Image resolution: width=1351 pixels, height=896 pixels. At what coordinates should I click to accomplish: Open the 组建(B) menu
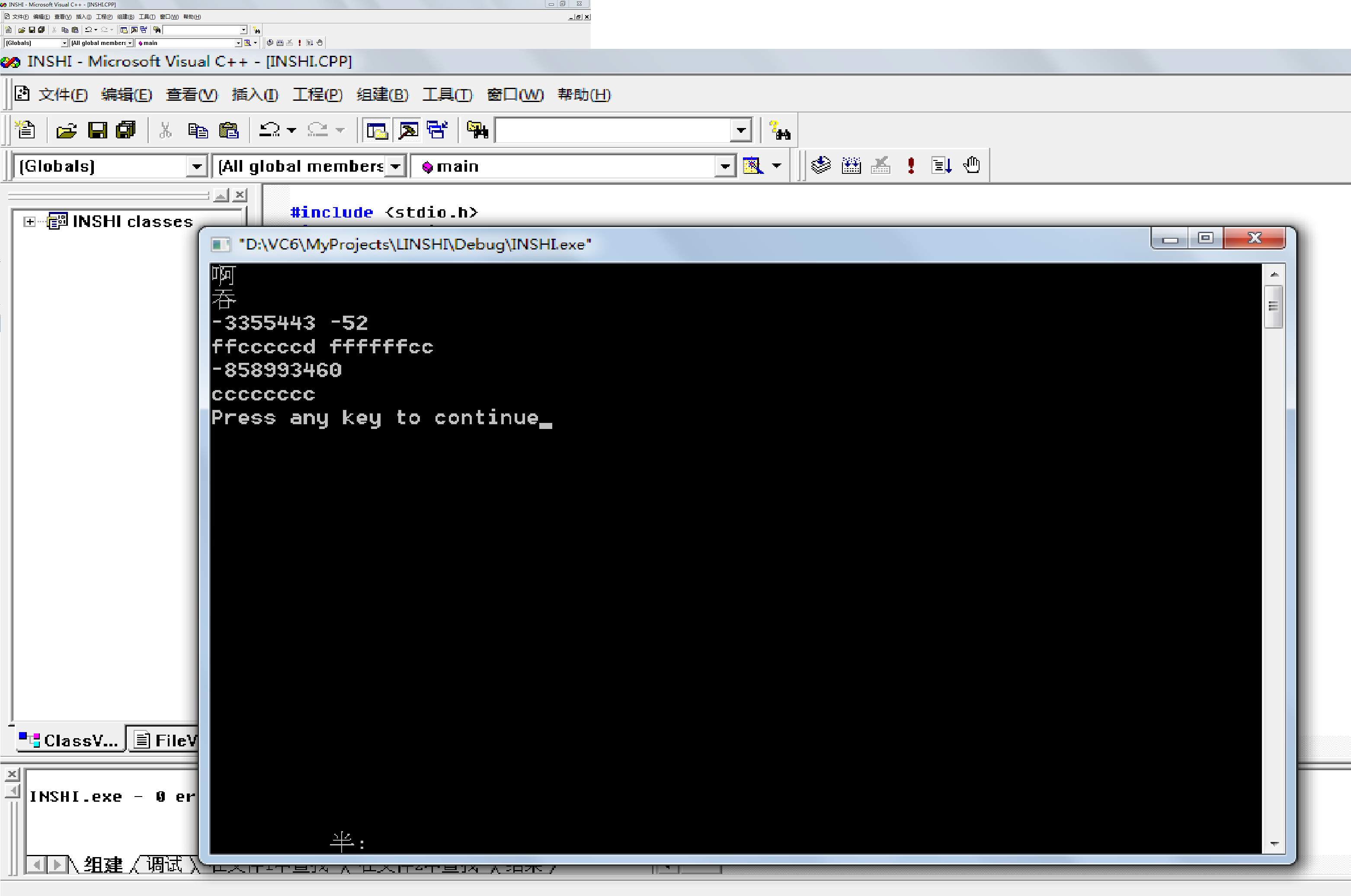tap(382, 94)
